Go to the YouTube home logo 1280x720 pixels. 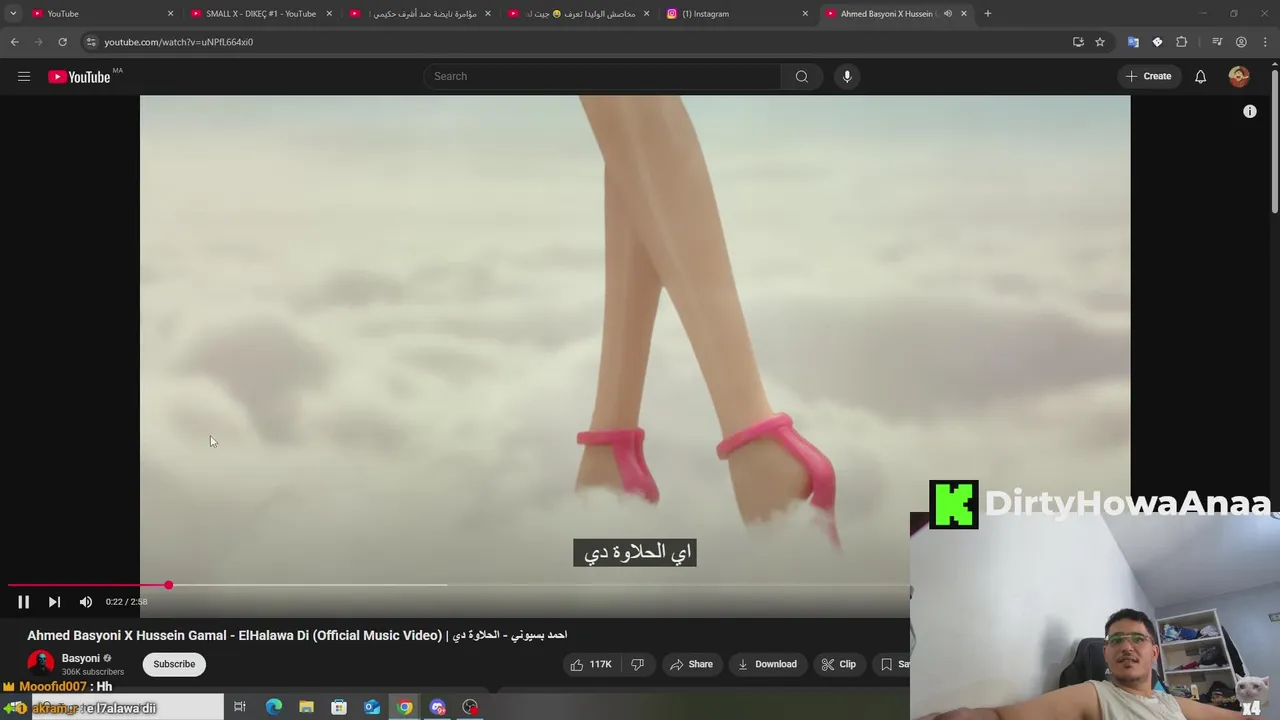(79, 77)
